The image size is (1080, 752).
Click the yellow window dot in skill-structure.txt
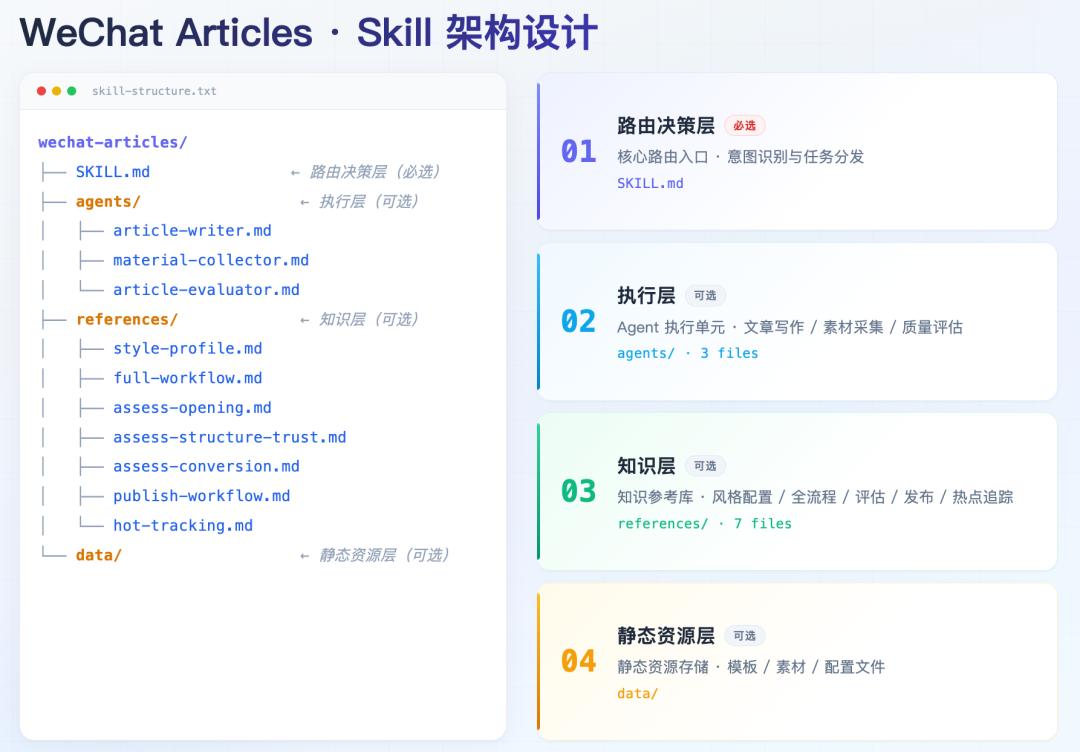[56, 91]
